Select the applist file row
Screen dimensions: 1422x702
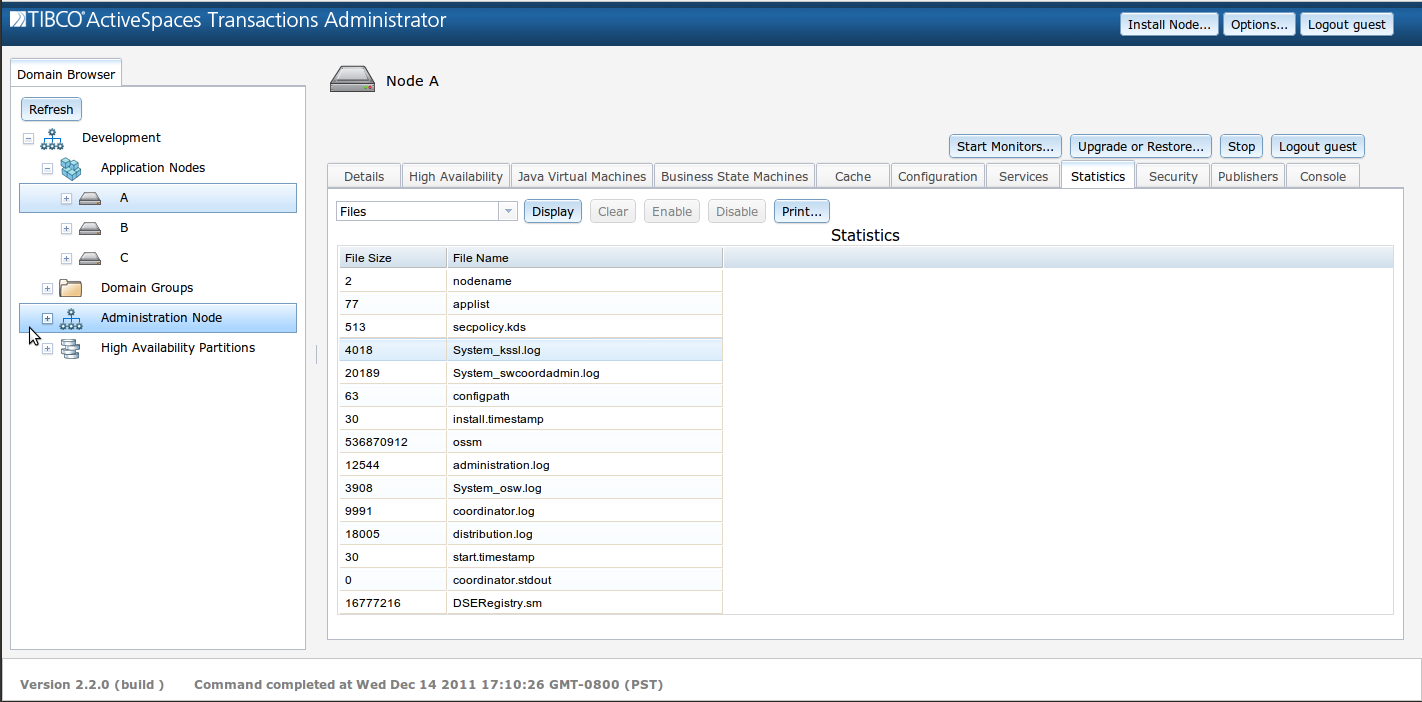point(530,304)
